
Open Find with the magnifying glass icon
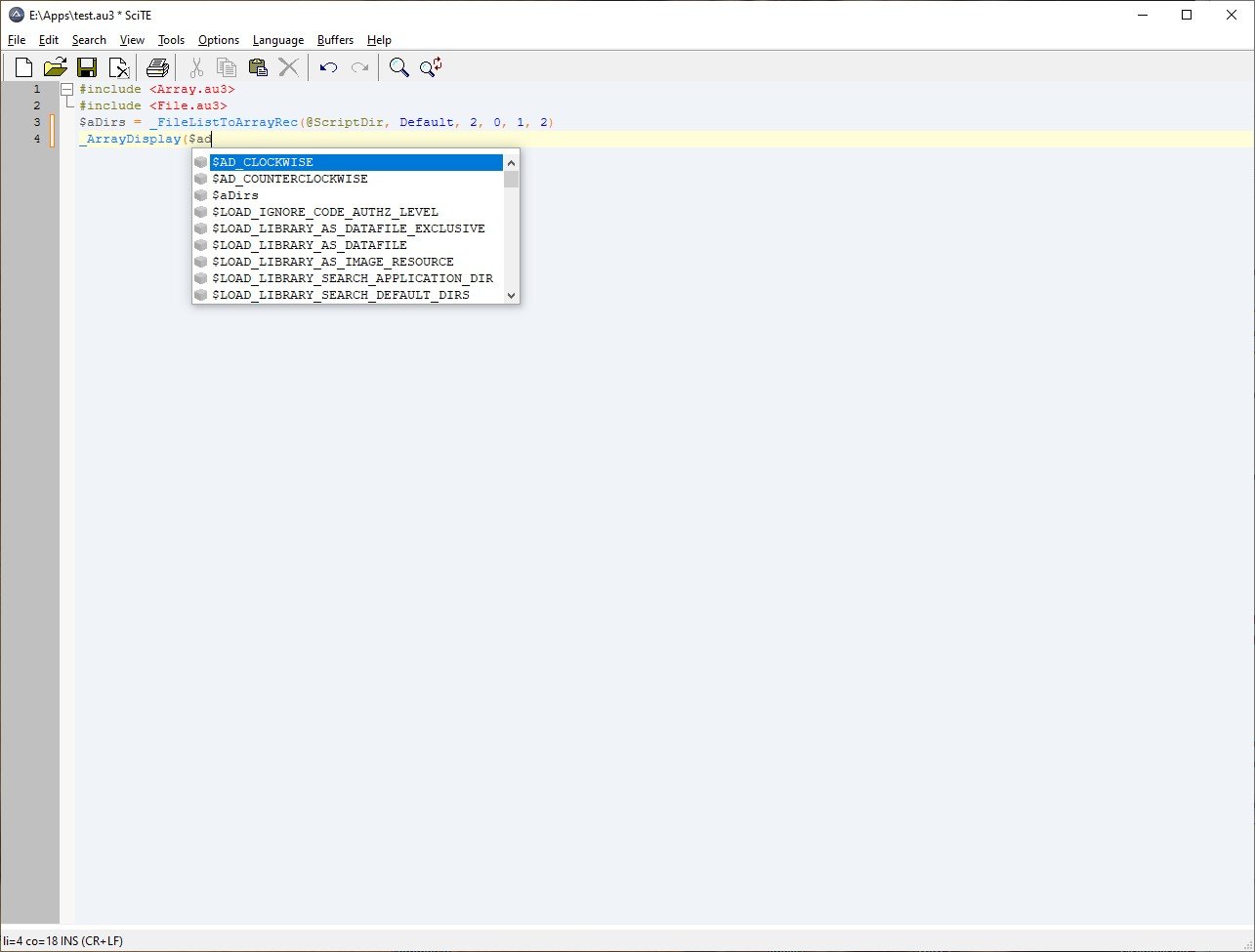(x=398, y=67)
